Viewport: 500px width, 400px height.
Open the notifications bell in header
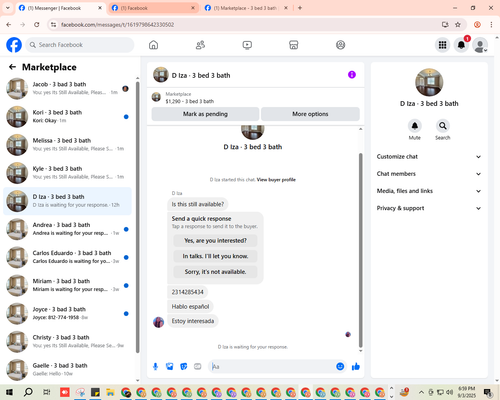pos(461,45)
